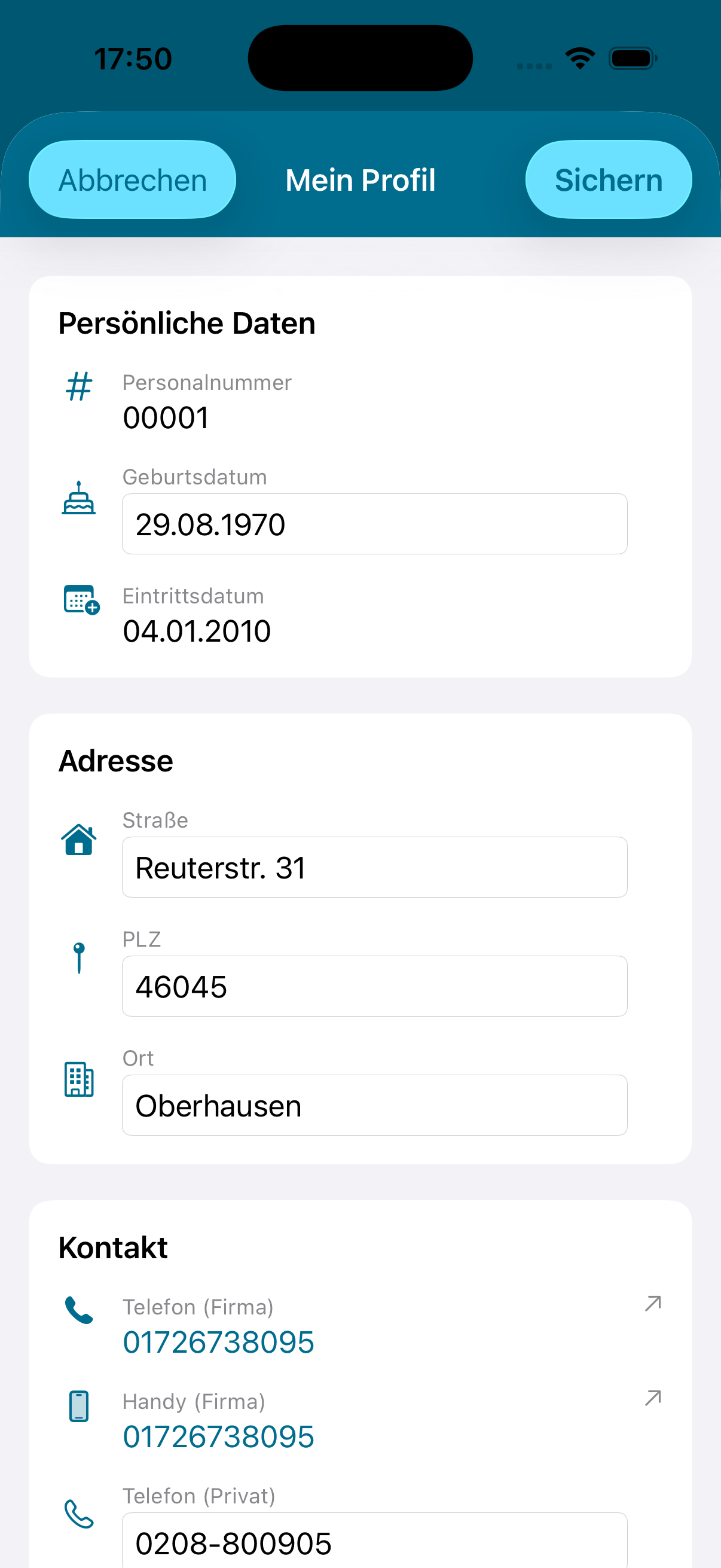Focus Telefon (Privat) field 0208-800905

[375, 1540]
